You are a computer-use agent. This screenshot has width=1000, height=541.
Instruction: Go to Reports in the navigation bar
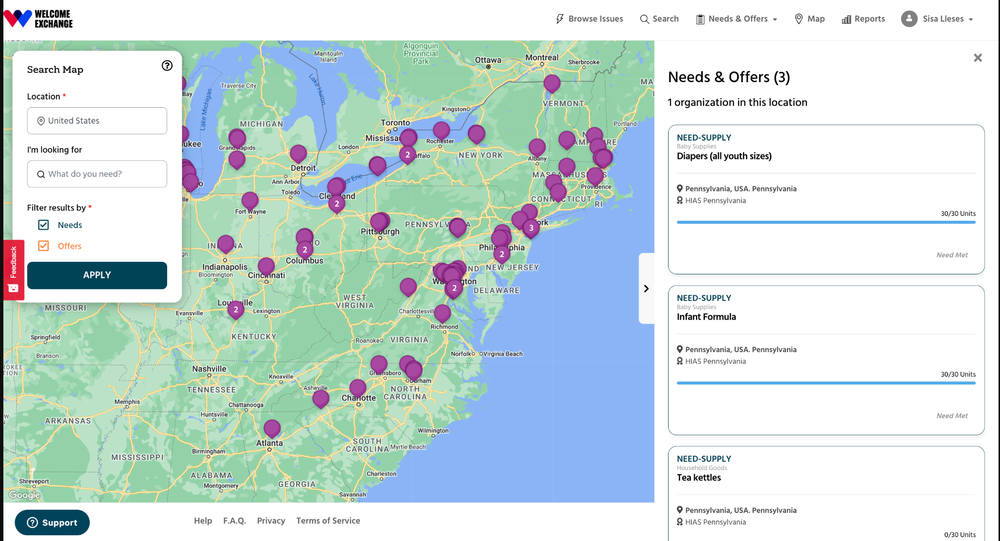click(863, 19)
